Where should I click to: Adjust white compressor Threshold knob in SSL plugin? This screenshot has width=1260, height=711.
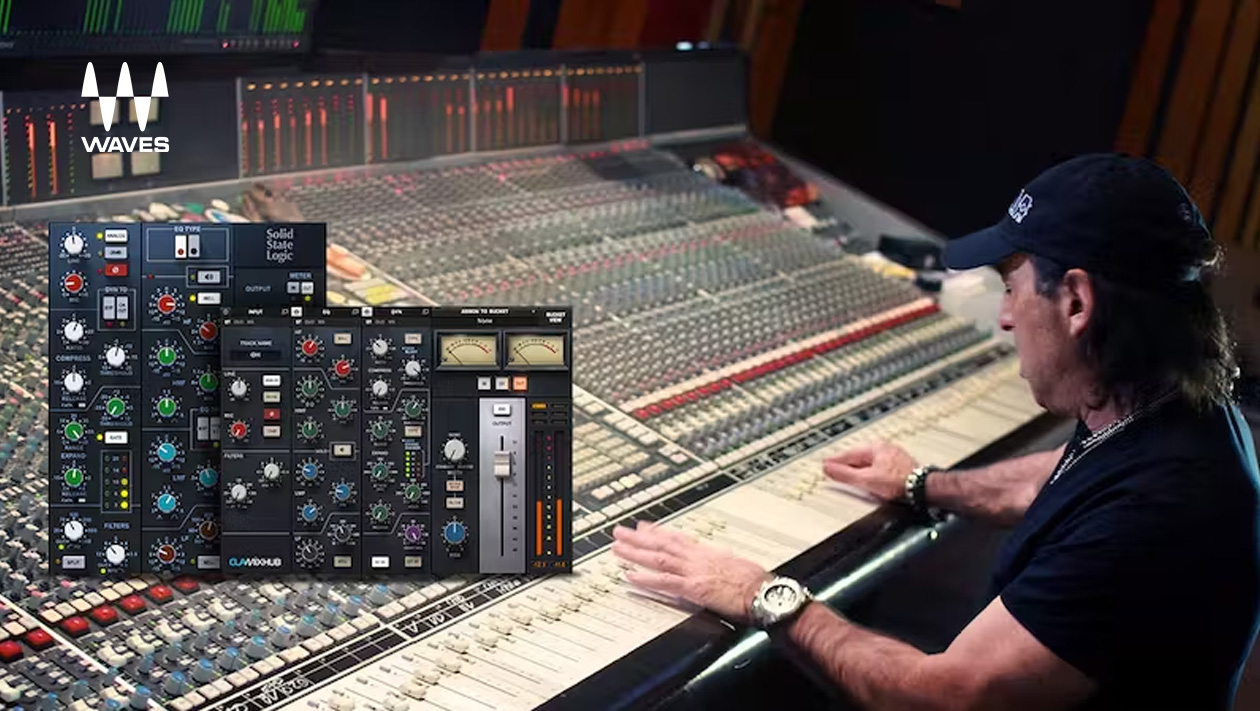pyautogui.click(x=116, y=356)
